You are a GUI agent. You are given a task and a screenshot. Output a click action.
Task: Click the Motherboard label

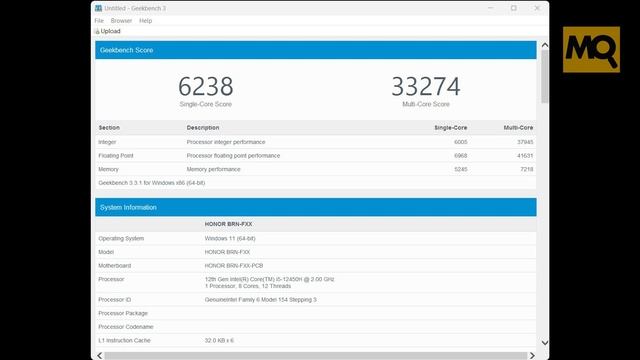pos(115,266)
